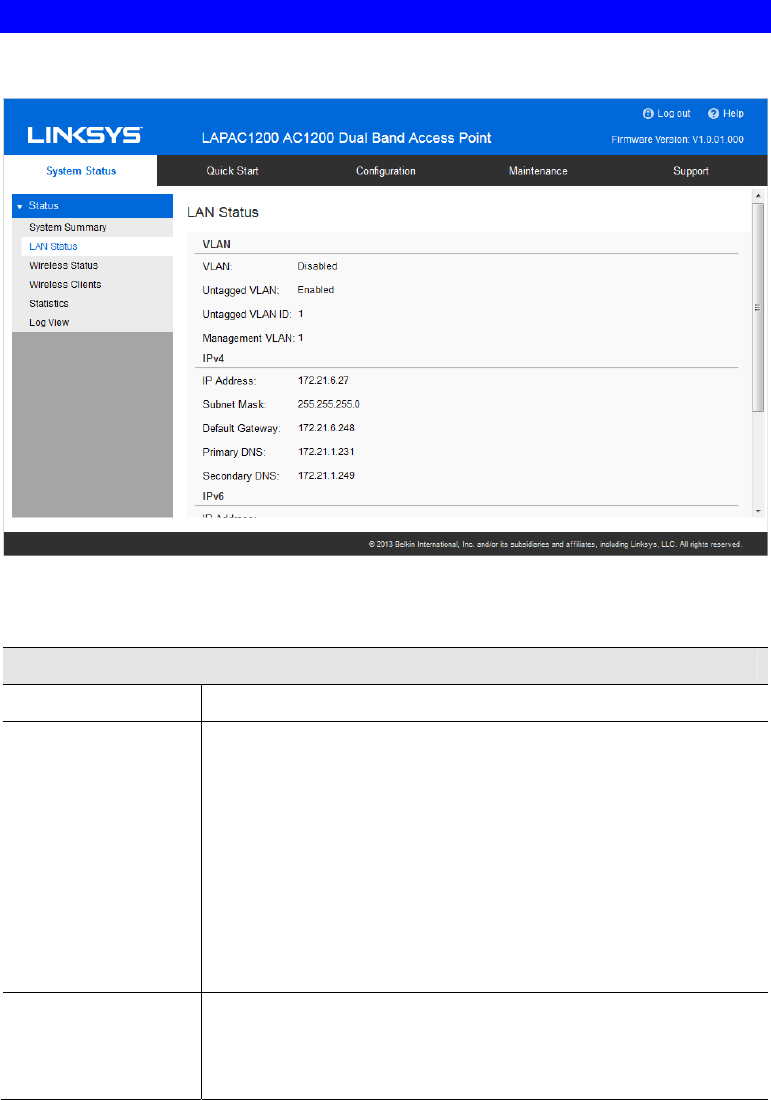Click the IPv4 section heading
The image size is (771, 1100).
[213, 358]
